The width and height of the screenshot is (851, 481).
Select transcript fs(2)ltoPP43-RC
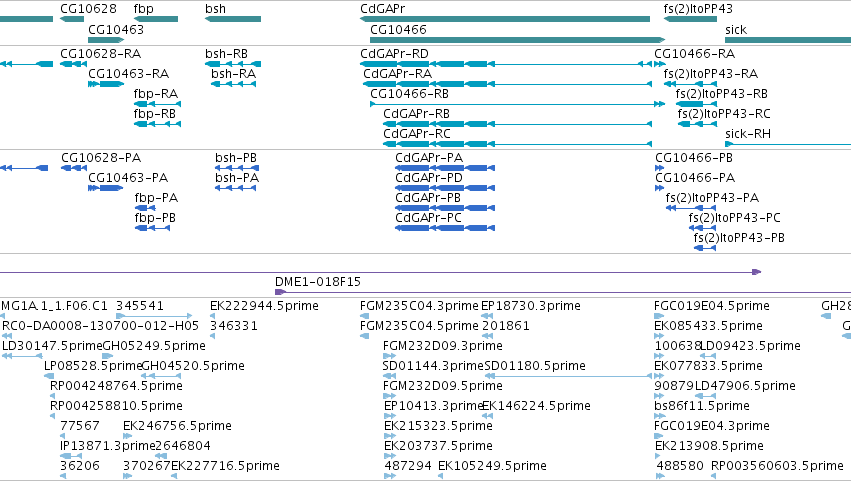pyautogui.click(x=724, y=114)
